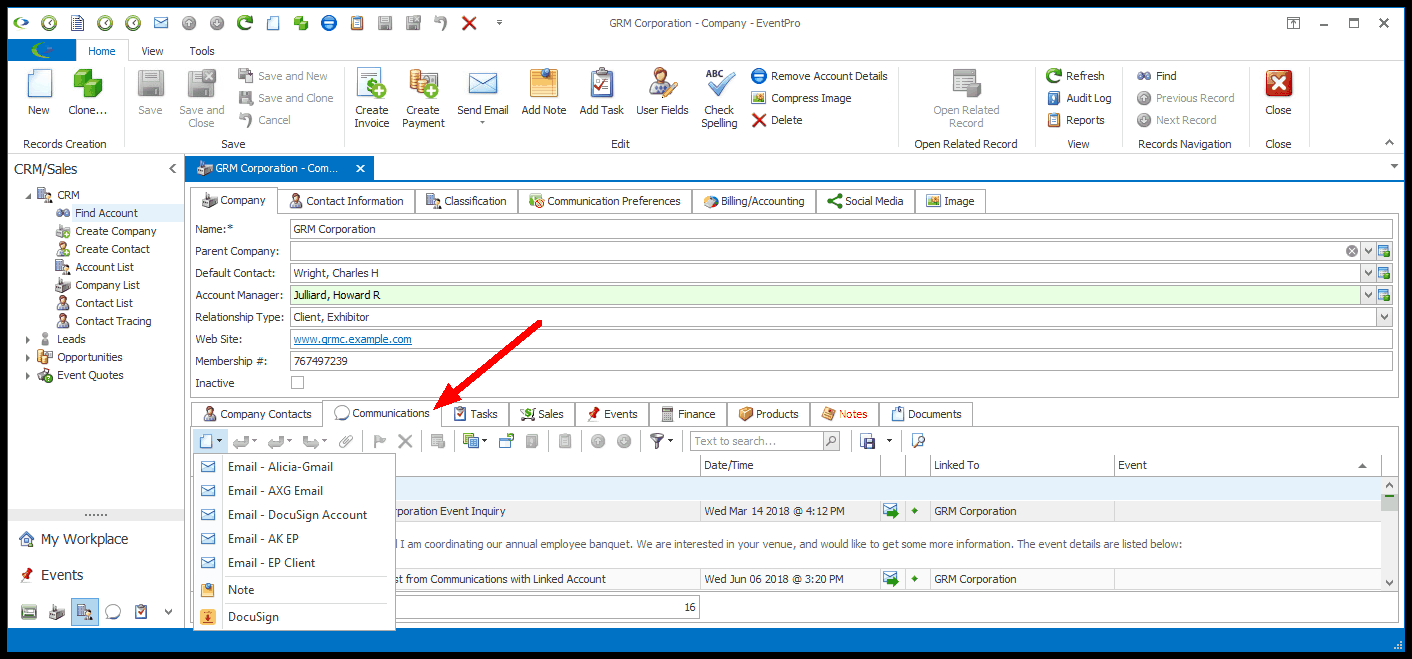Viewport: 1412px width, 659px height.
Task: Choose Email - Alicia-Gmail from the menu
Action: (294, 467)
